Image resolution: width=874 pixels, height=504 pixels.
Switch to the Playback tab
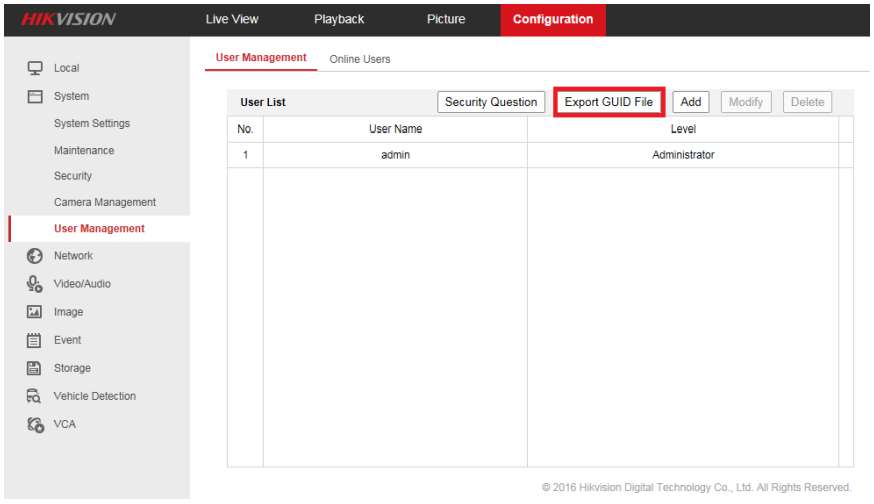point(339,19)
